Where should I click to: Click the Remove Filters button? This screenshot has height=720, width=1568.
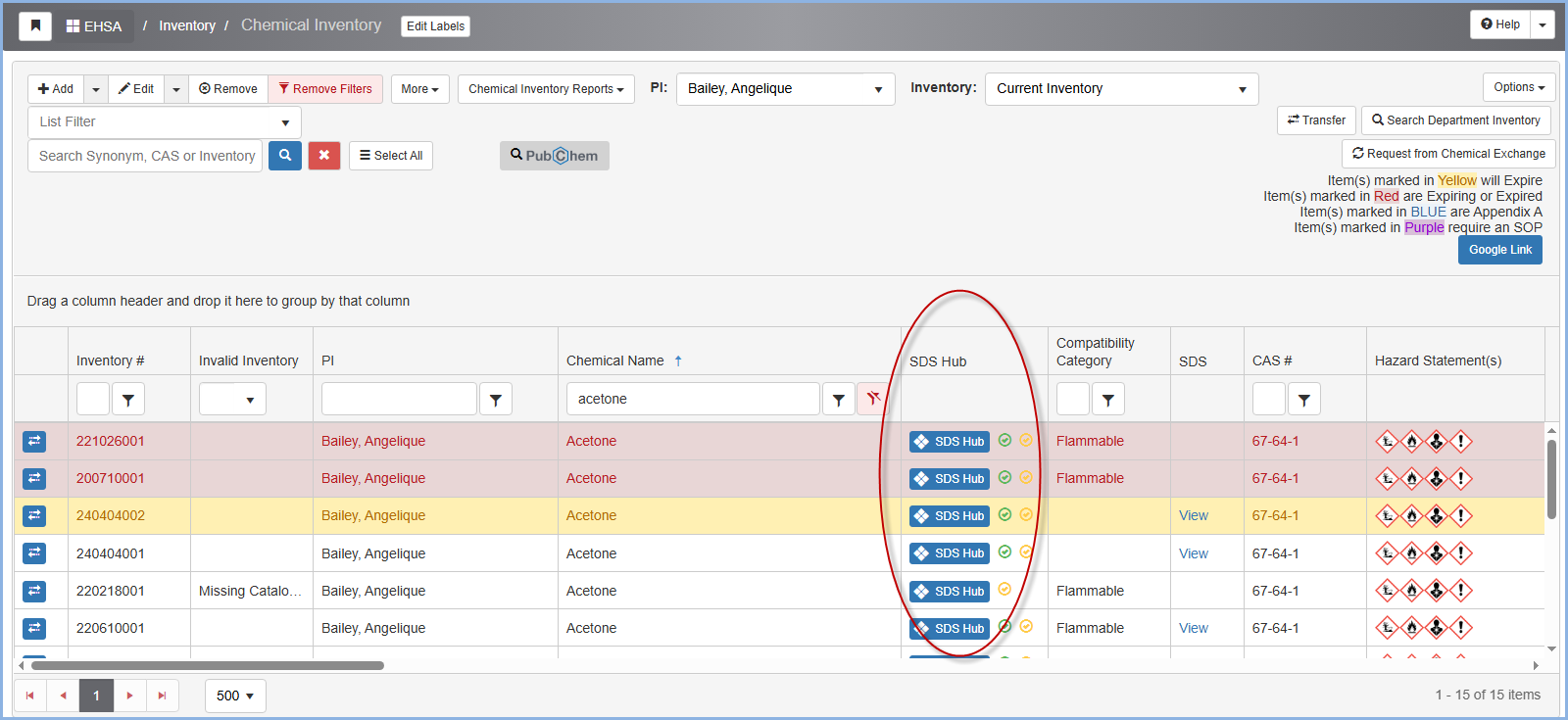(x=324, y=89)
